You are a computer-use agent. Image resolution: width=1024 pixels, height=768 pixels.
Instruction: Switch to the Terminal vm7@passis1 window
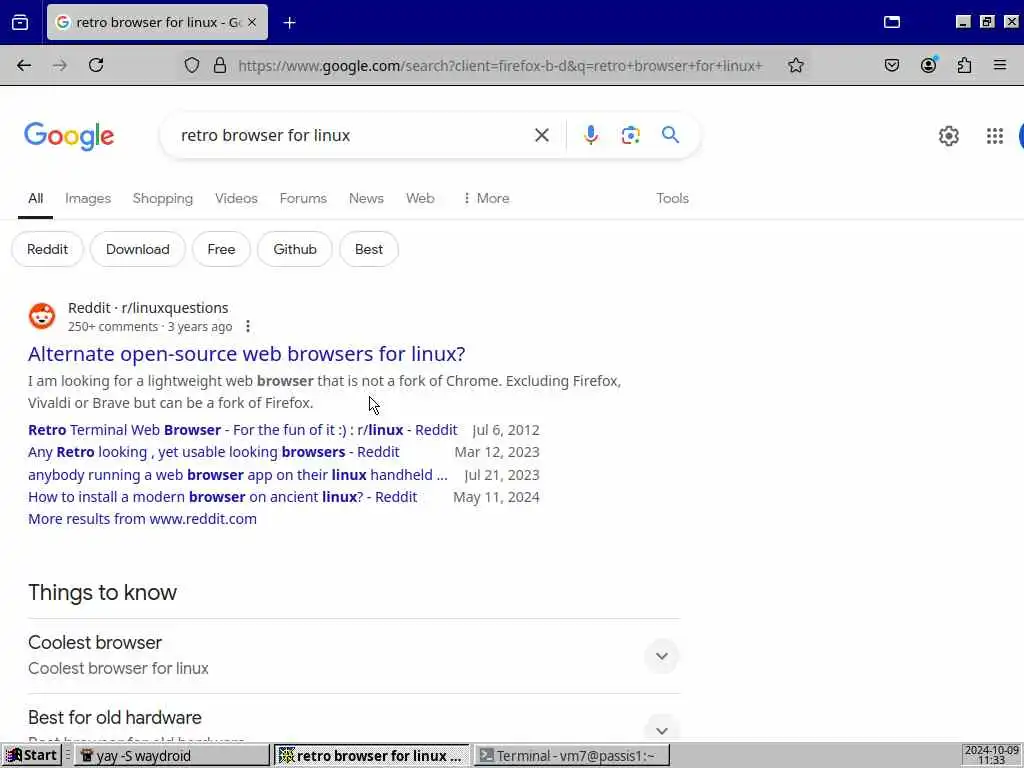coord(571,756)
